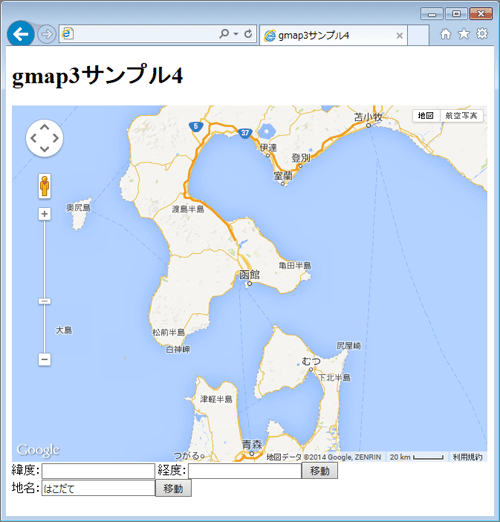Screen dimensions: 500x522
Task: Click the 地名 field containing はこだて
Action: (98, 488)
